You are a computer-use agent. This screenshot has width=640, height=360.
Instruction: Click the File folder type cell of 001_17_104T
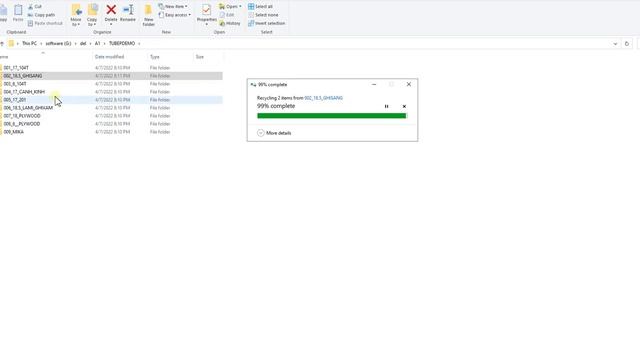(160, 68)
